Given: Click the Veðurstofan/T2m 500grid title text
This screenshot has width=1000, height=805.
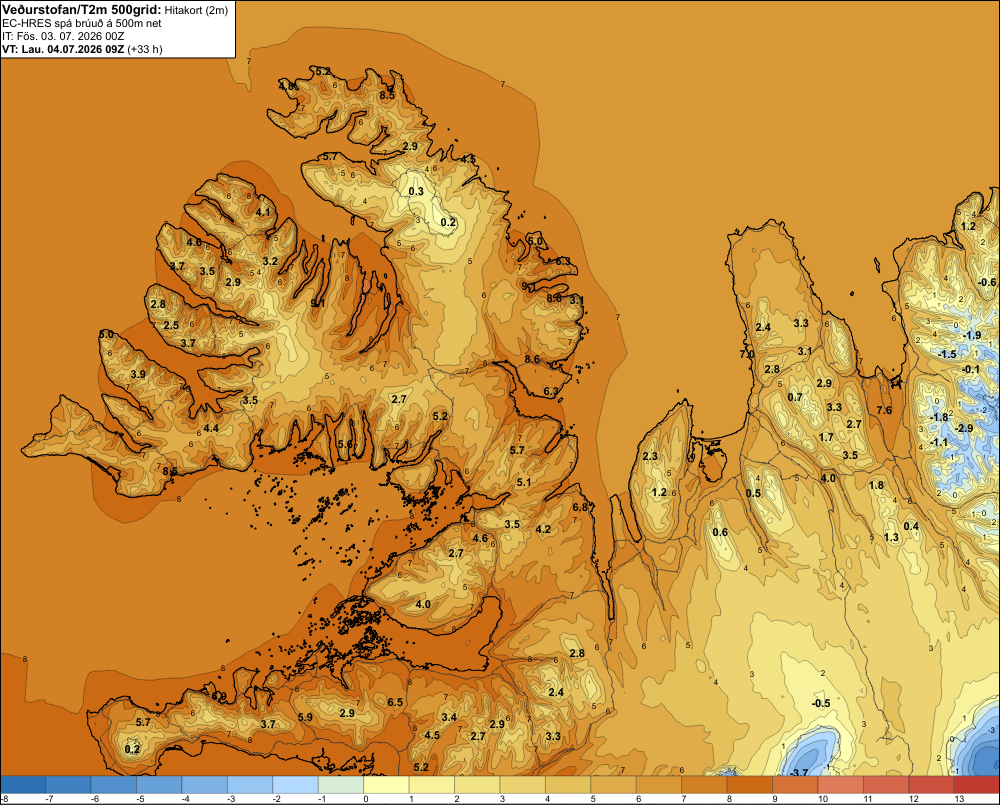Looking at the screenshot, I should click(81, 9).
